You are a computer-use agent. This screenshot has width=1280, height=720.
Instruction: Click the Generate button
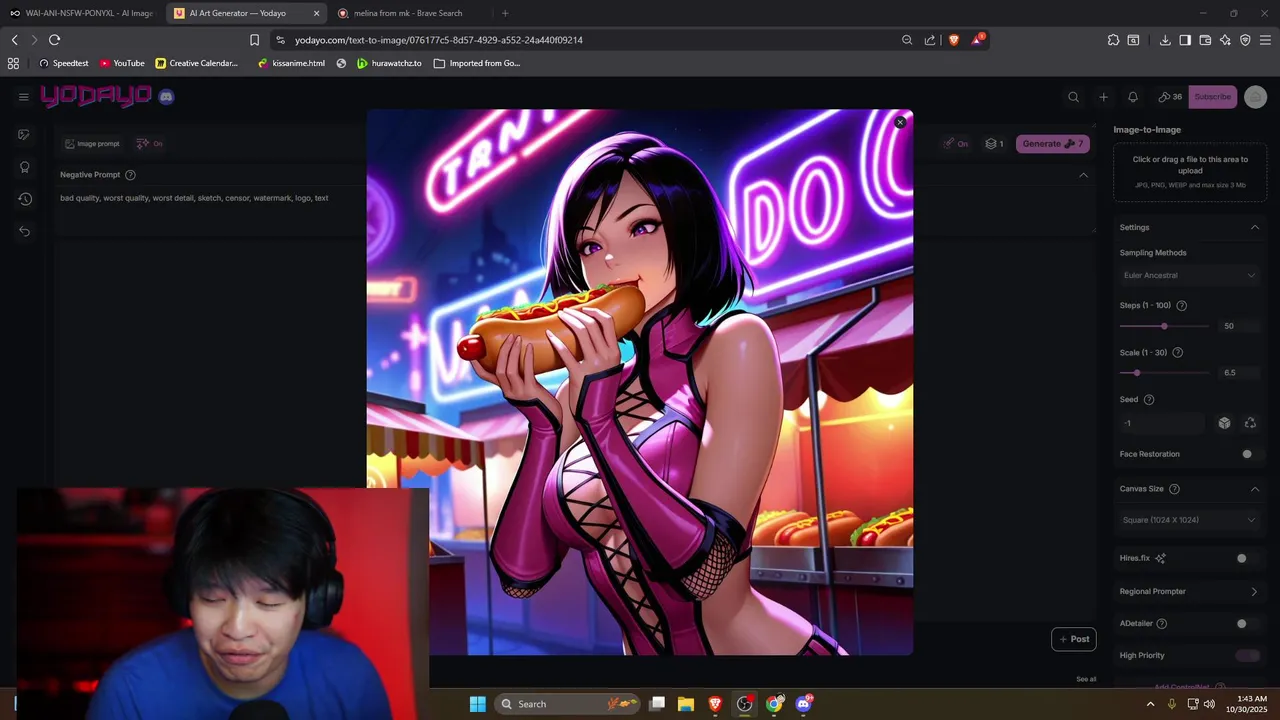click(x=1052, y=144)
